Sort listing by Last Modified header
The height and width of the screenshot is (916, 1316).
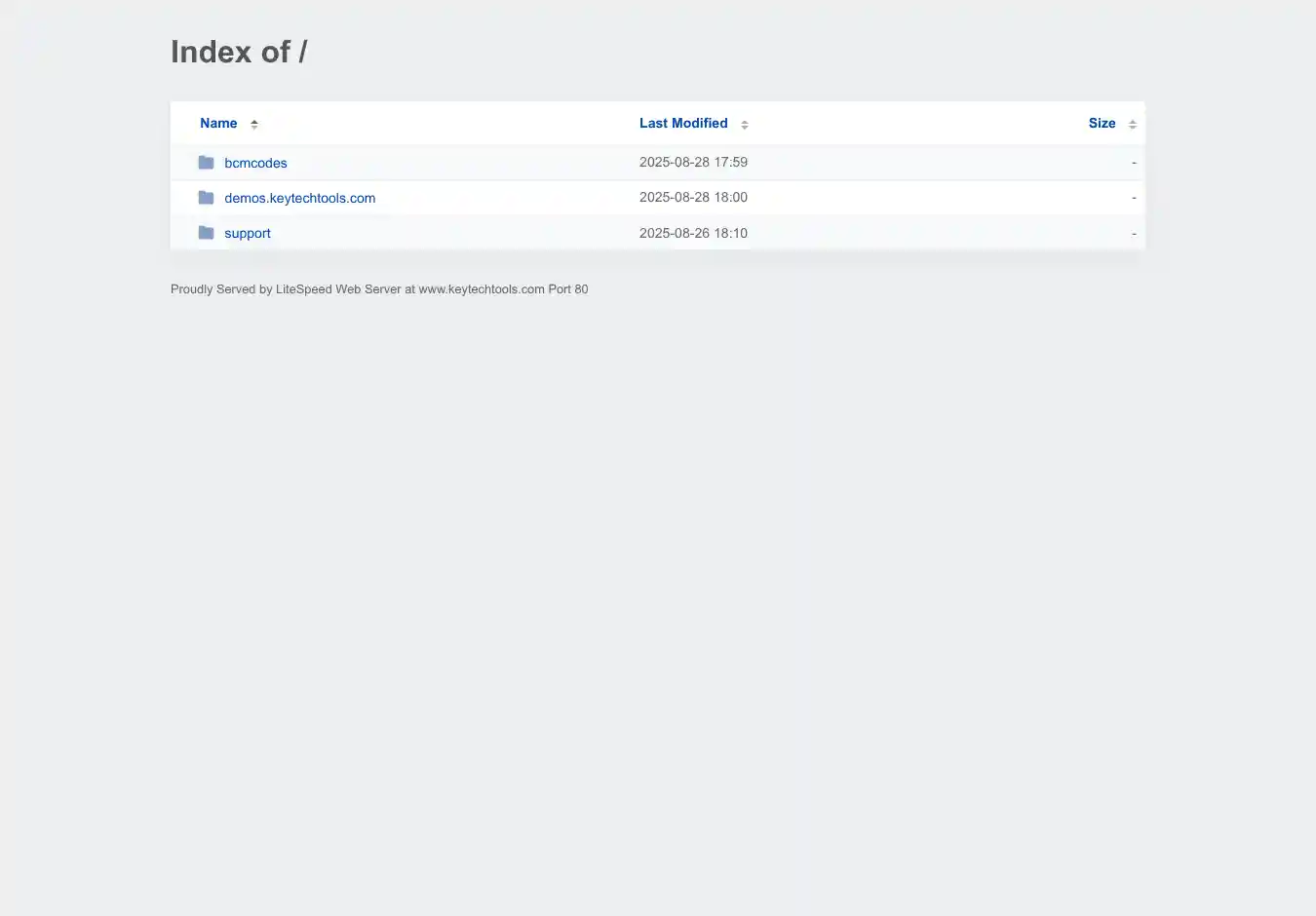[683, 123]
